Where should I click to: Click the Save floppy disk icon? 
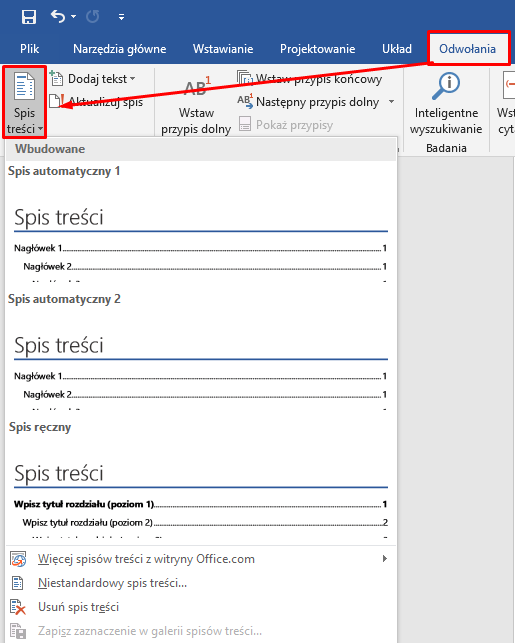29,17
